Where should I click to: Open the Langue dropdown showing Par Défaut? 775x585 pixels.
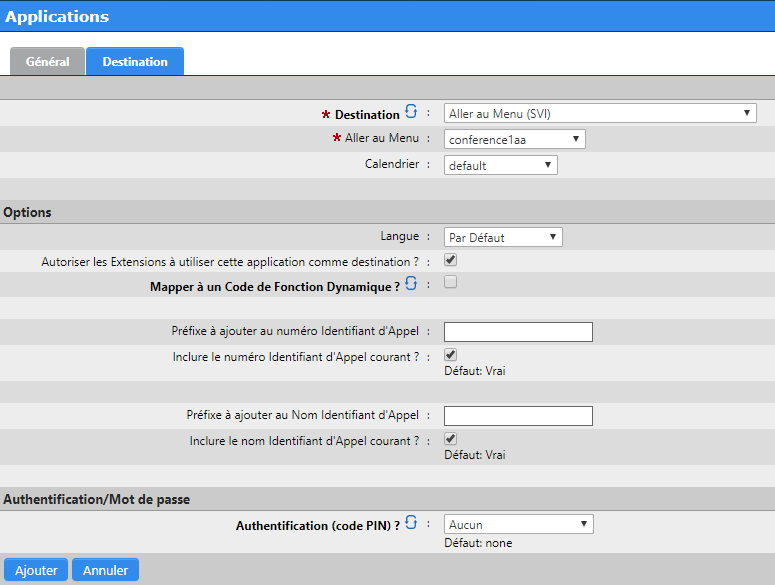click(x=503, y=237)
